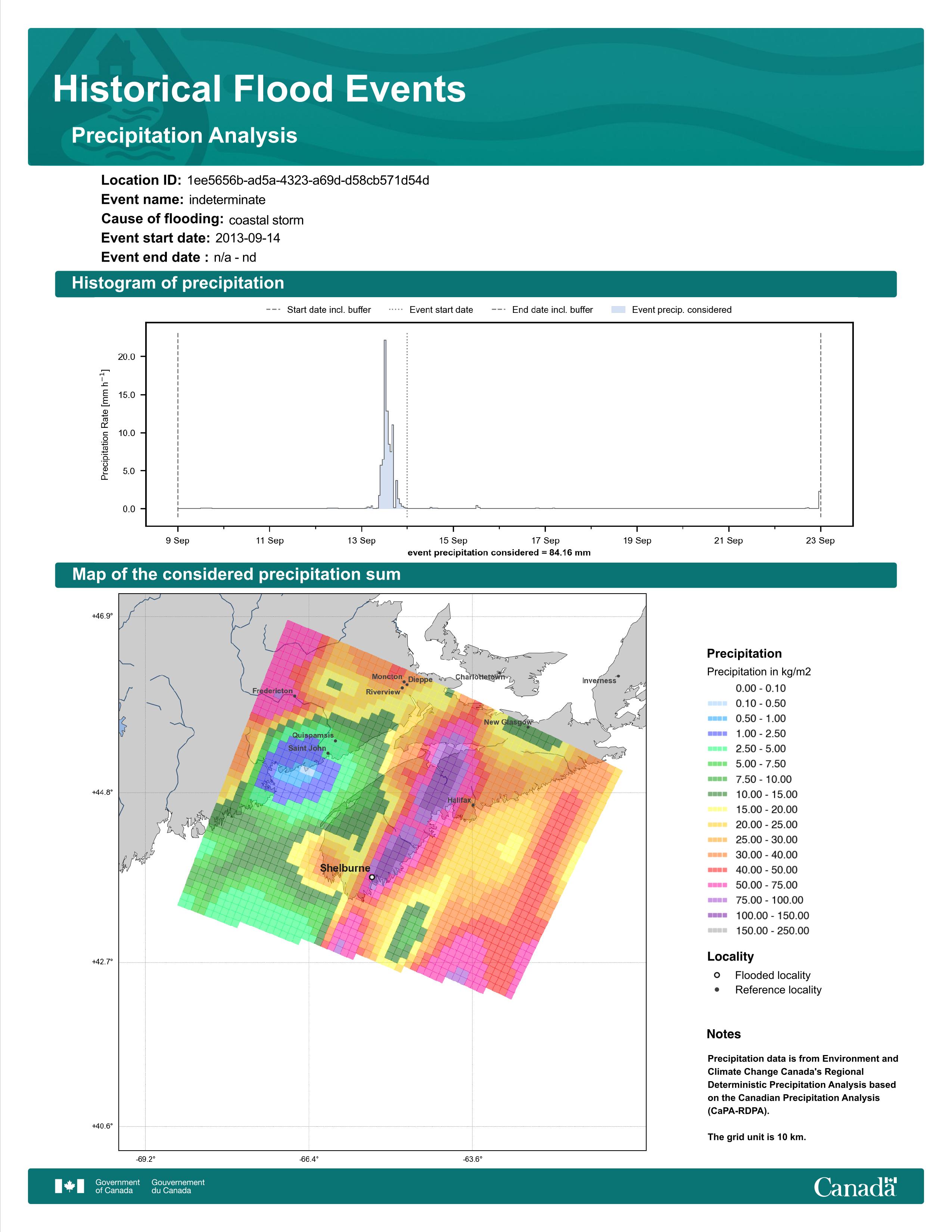This screenshot has width=952, height=1232.
Task: Click the 9 Sep axis label
Action: coord(178,541)
